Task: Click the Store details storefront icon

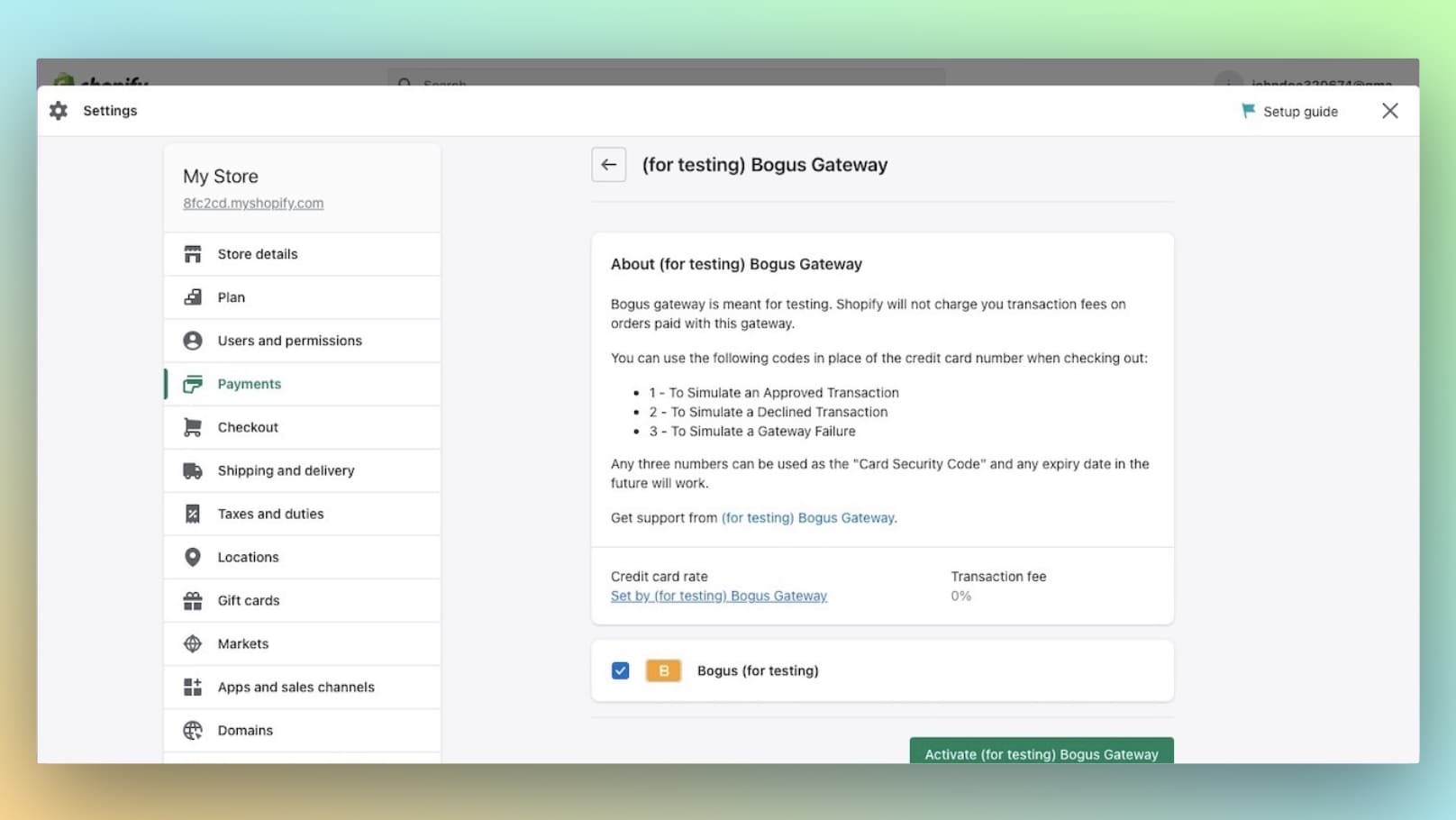Action: click(192, 253)
